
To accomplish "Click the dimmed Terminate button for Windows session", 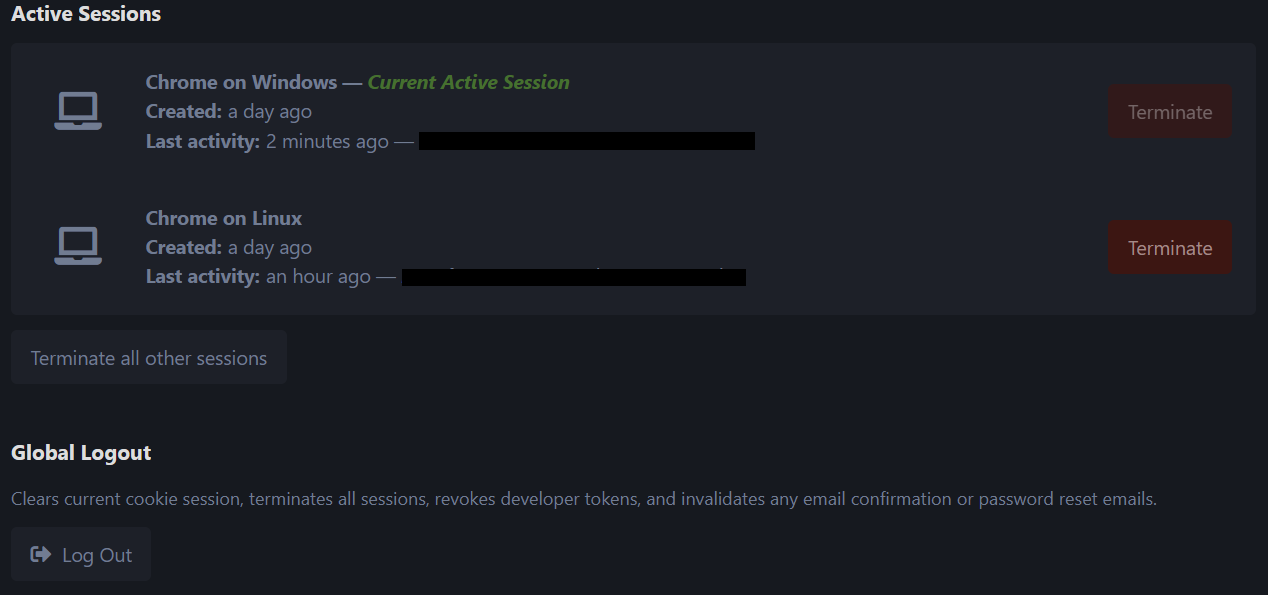I will (1170, 112).
